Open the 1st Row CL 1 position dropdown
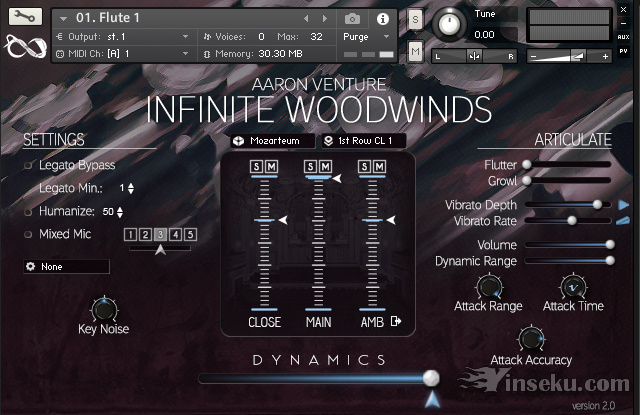This screenshot has height=415, width=640. [x=362, y=141]
